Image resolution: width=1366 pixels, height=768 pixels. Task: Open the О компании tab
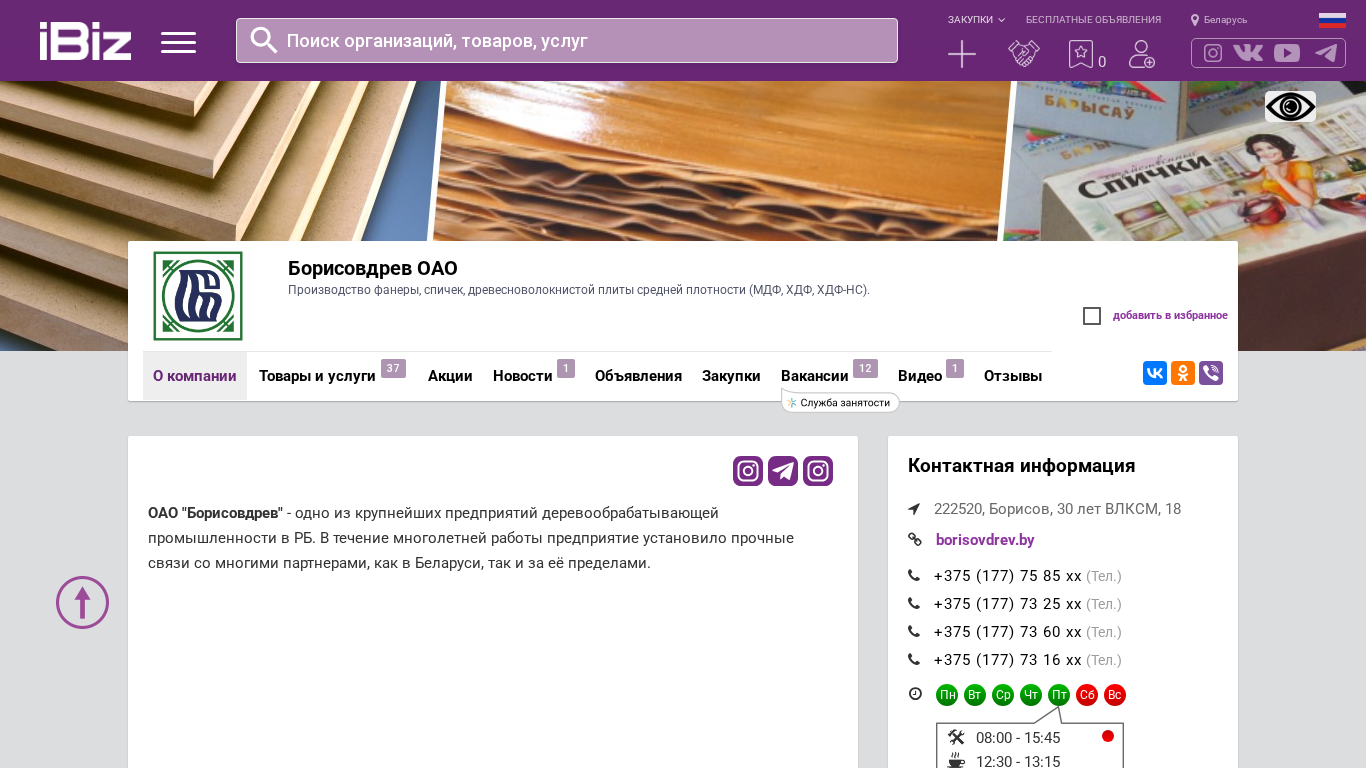pyautogui.click(x=195, y=376)
